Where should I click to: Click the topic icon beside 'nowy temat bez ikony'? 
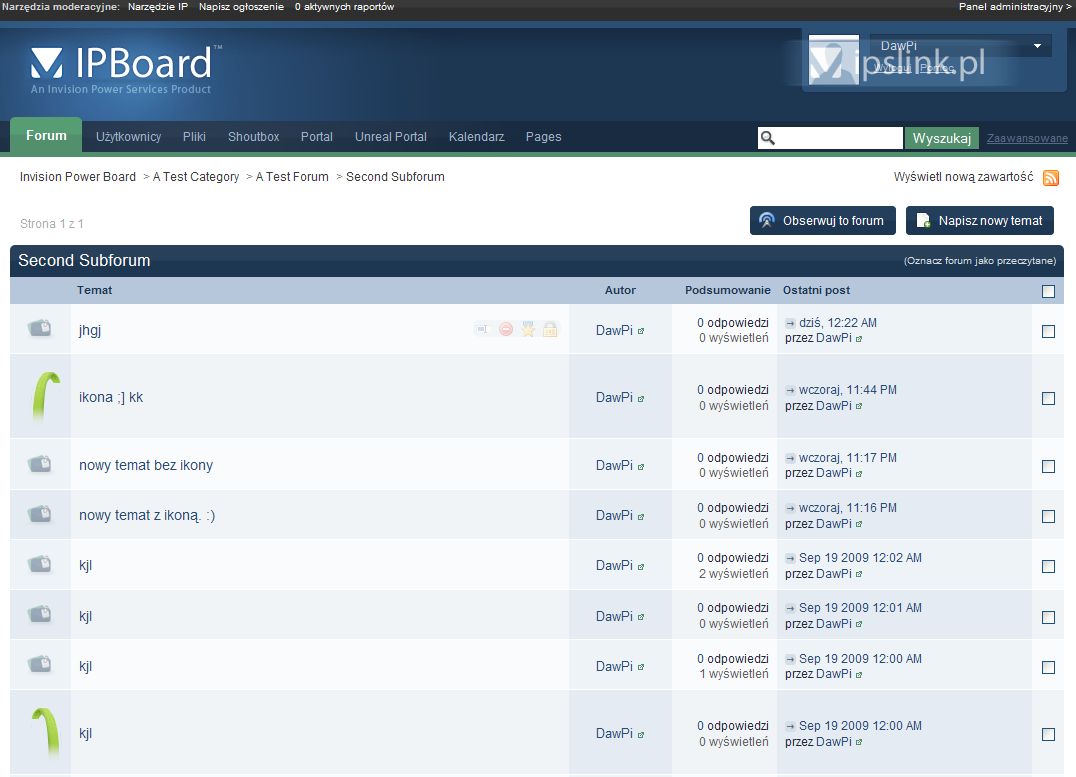40,464
